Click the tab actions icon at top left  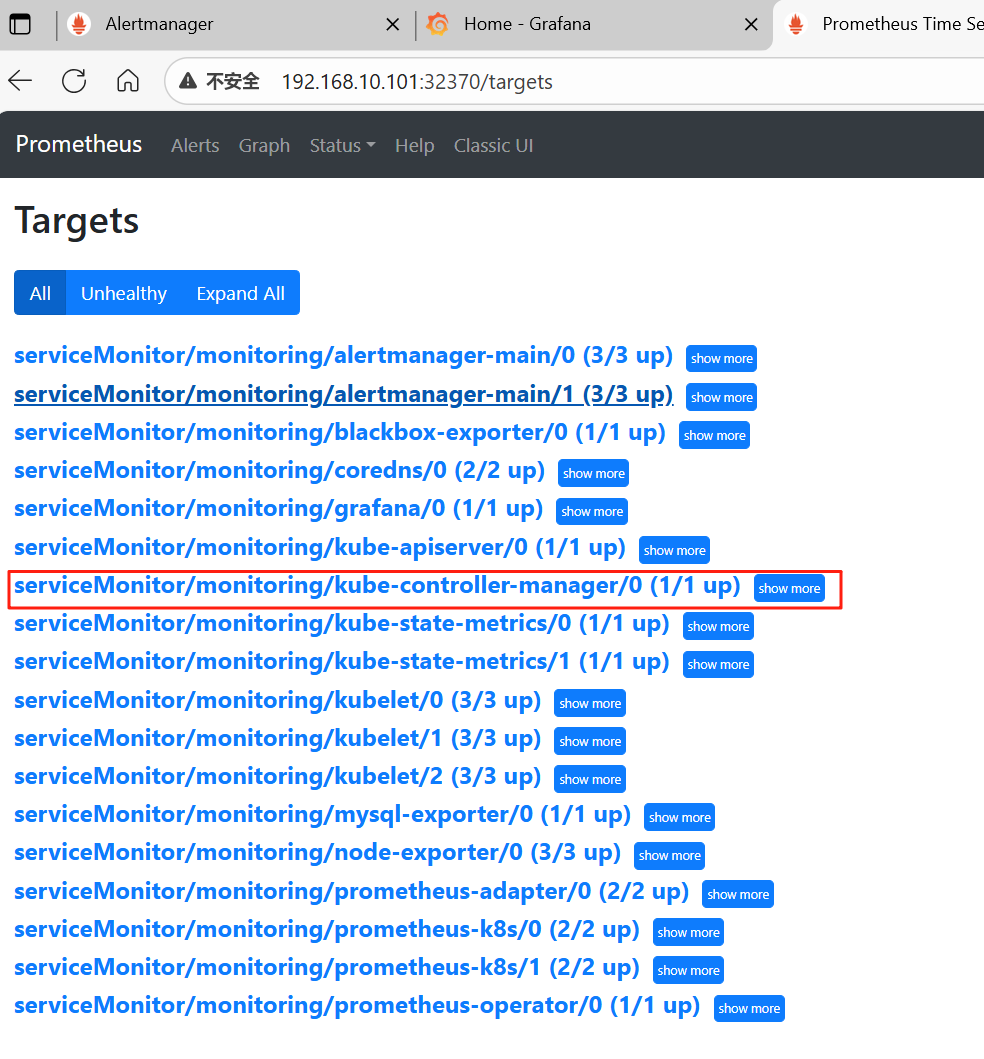pyautogui.click(x=20, y=24)
